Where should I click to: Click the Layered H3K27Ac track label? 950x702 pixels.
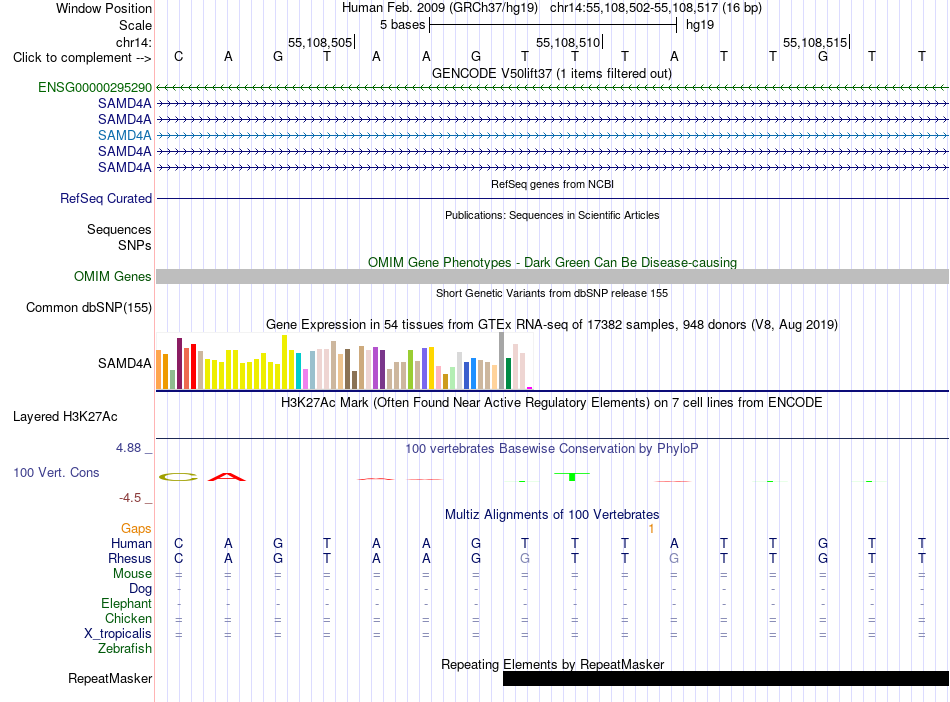[65, 417]
